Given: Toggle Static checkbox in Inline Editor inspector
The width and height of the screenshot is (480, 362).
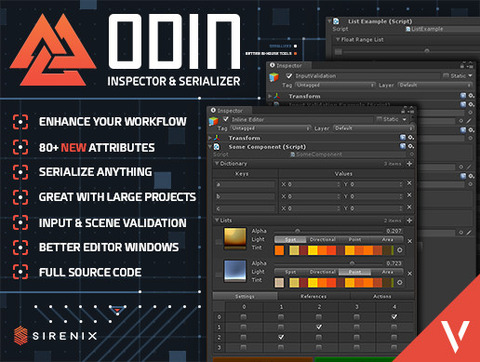Looking at the screenshot, I should coord(379,119).
